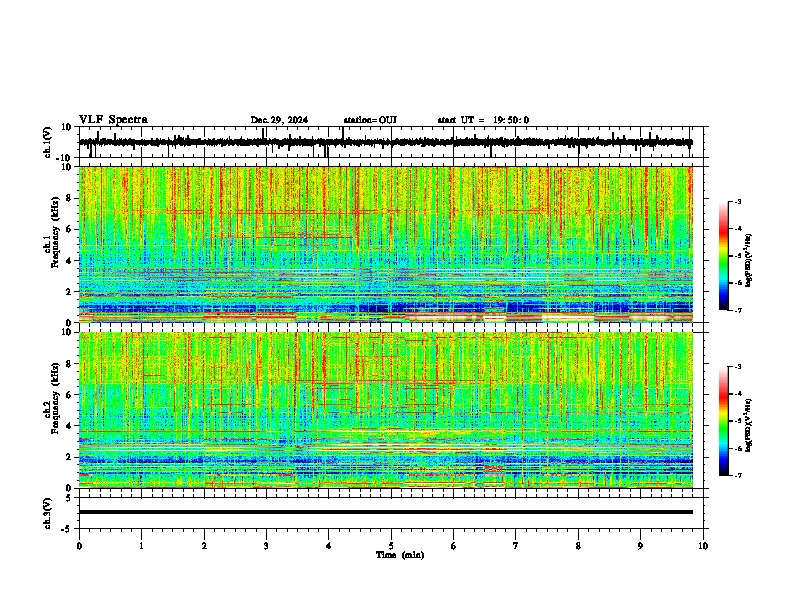Click the ch.2 spectrogram "8" kHz tick label
The width and height of the screenshot is (792, 612).
[69, 364]
